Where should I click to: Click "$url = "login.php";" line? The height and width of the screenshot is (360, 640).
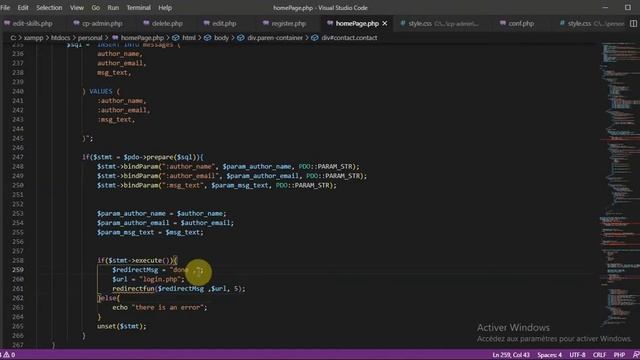pos(148,279)
